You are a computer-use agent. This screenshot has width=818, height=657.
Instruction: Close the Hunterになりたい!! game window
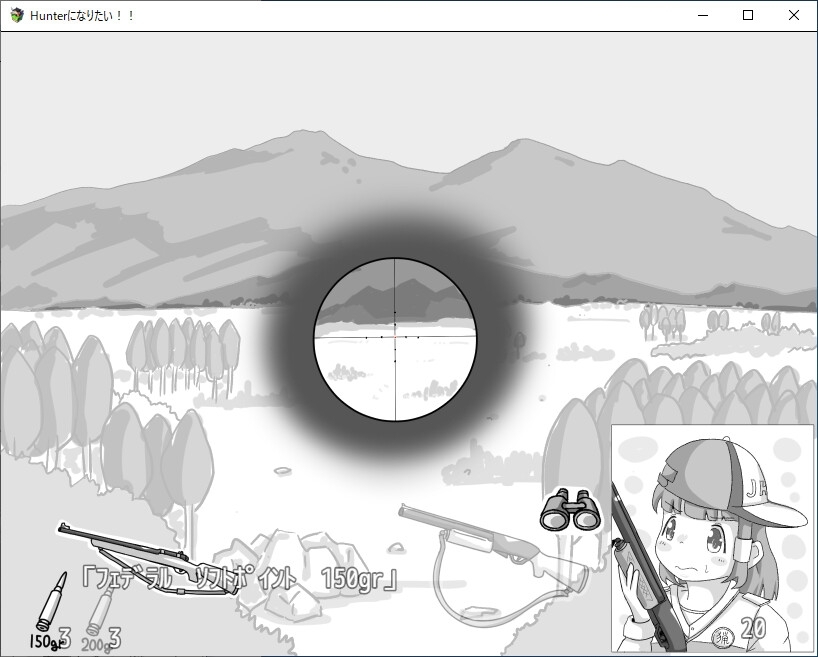pyautogui.click(x=794, y=16)
